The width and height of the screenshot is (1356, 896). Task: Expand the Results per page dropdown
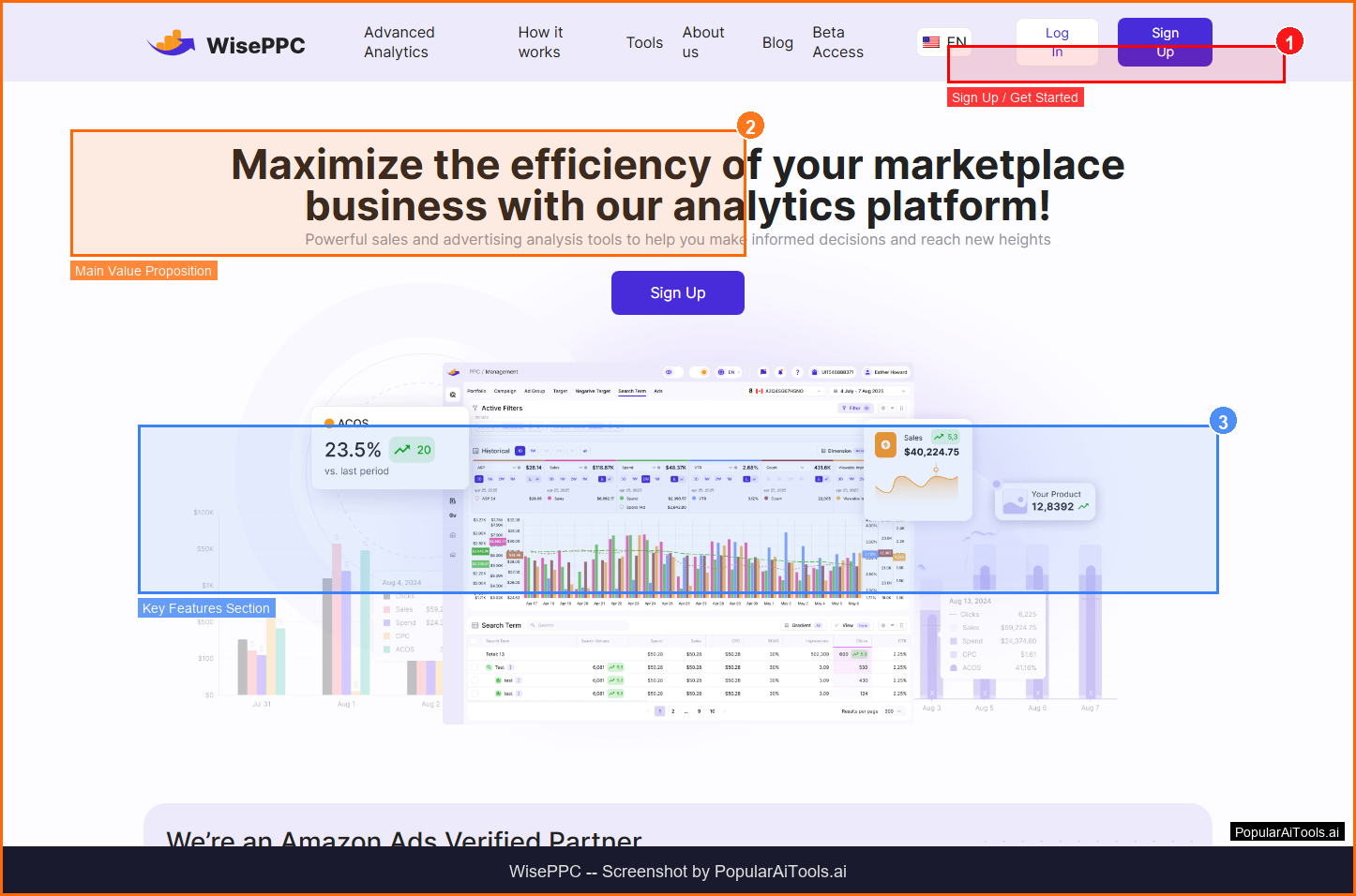(892, 711)
